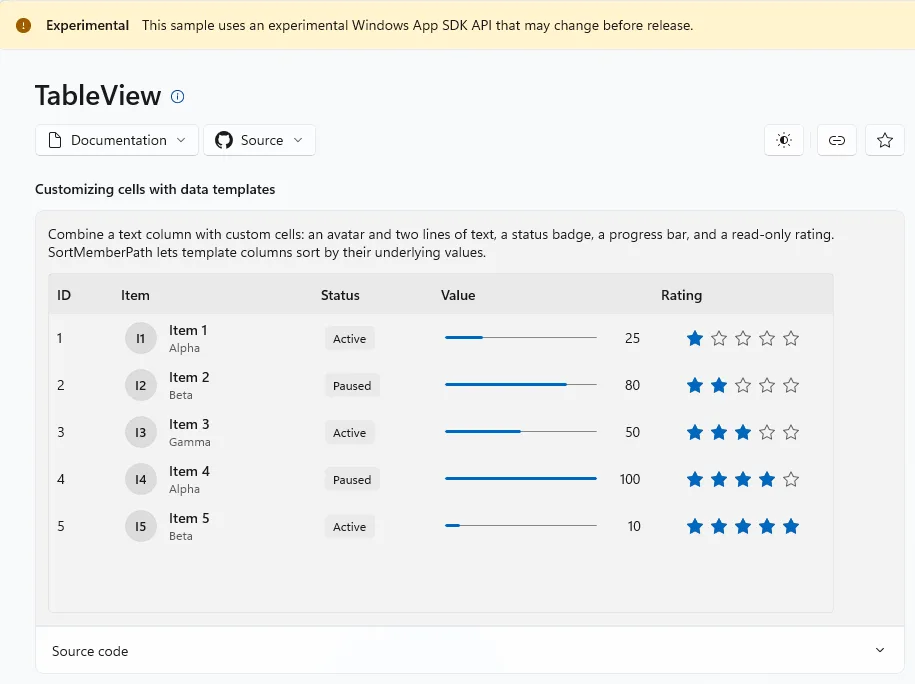
Task: Sort table by Item column header
Action: 135,295
